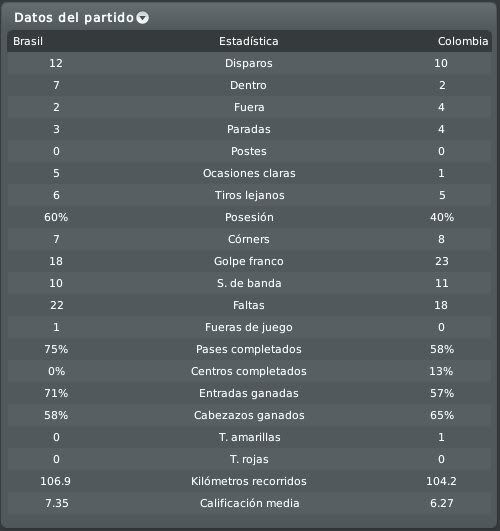Select the Colombia column header
The height and width of the screenshot is (531, 500).
(x=463, y=41)
